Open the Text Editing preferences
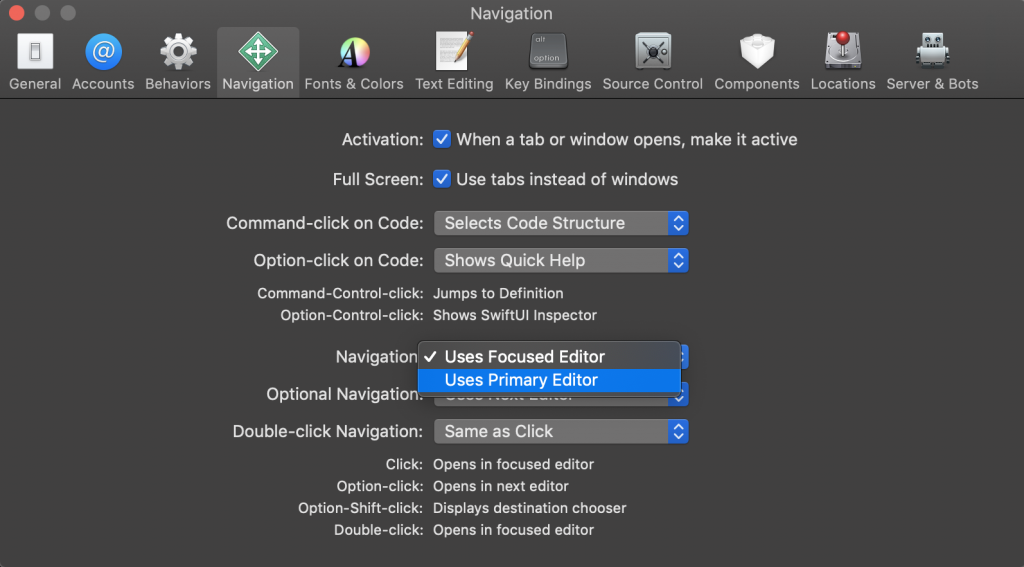 (x=454, y=62)
